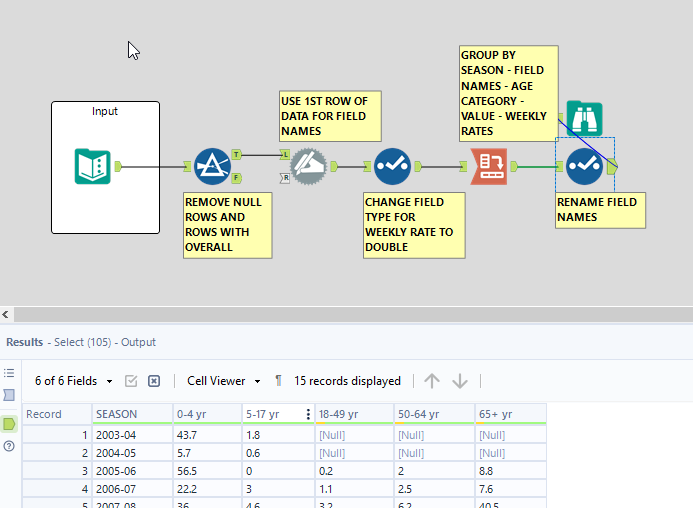The height and width of the screenshot is (508, 693).
Task: Open the Browse tool with binoculars
Action: coord(583,119)
